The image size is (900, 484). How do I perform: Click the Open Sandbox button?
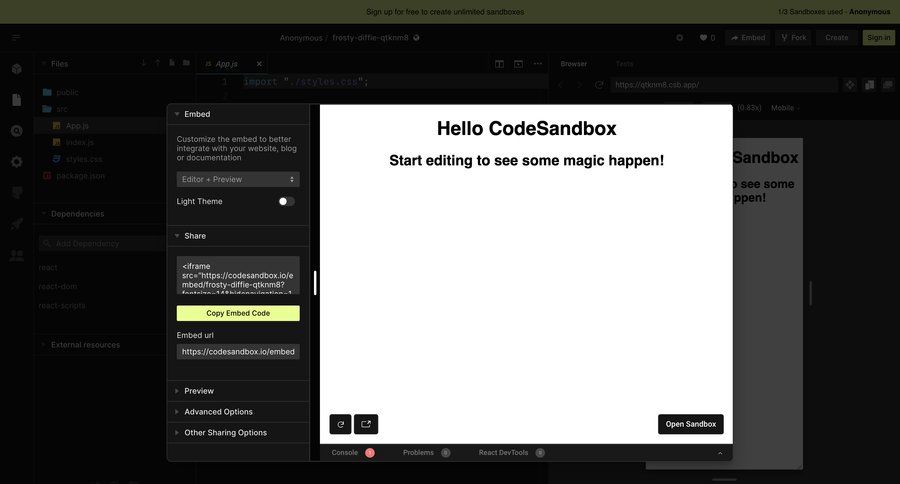tap(690, 424)
